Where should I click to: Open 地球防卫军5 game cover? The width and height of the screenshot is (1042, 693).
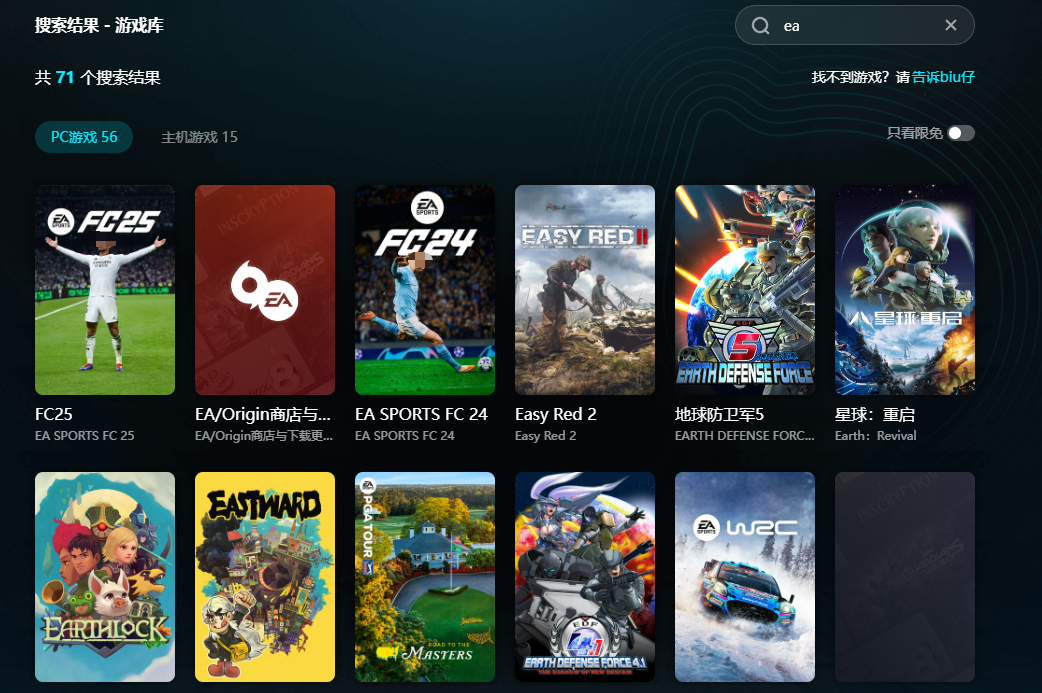(745, 290)
